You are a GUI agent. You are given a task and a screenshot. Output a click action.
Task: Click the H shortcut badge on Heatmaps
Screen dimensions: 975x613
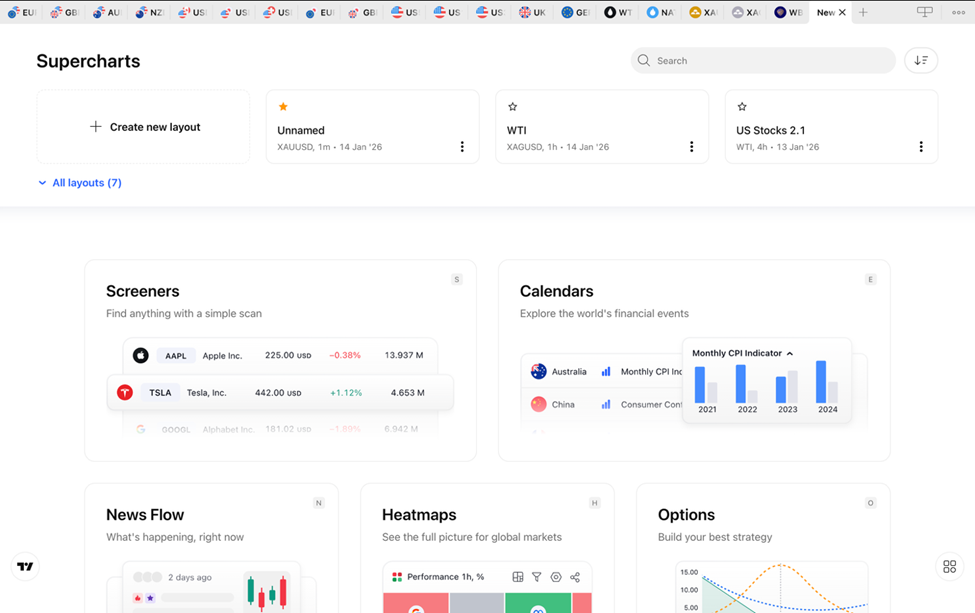594,503
